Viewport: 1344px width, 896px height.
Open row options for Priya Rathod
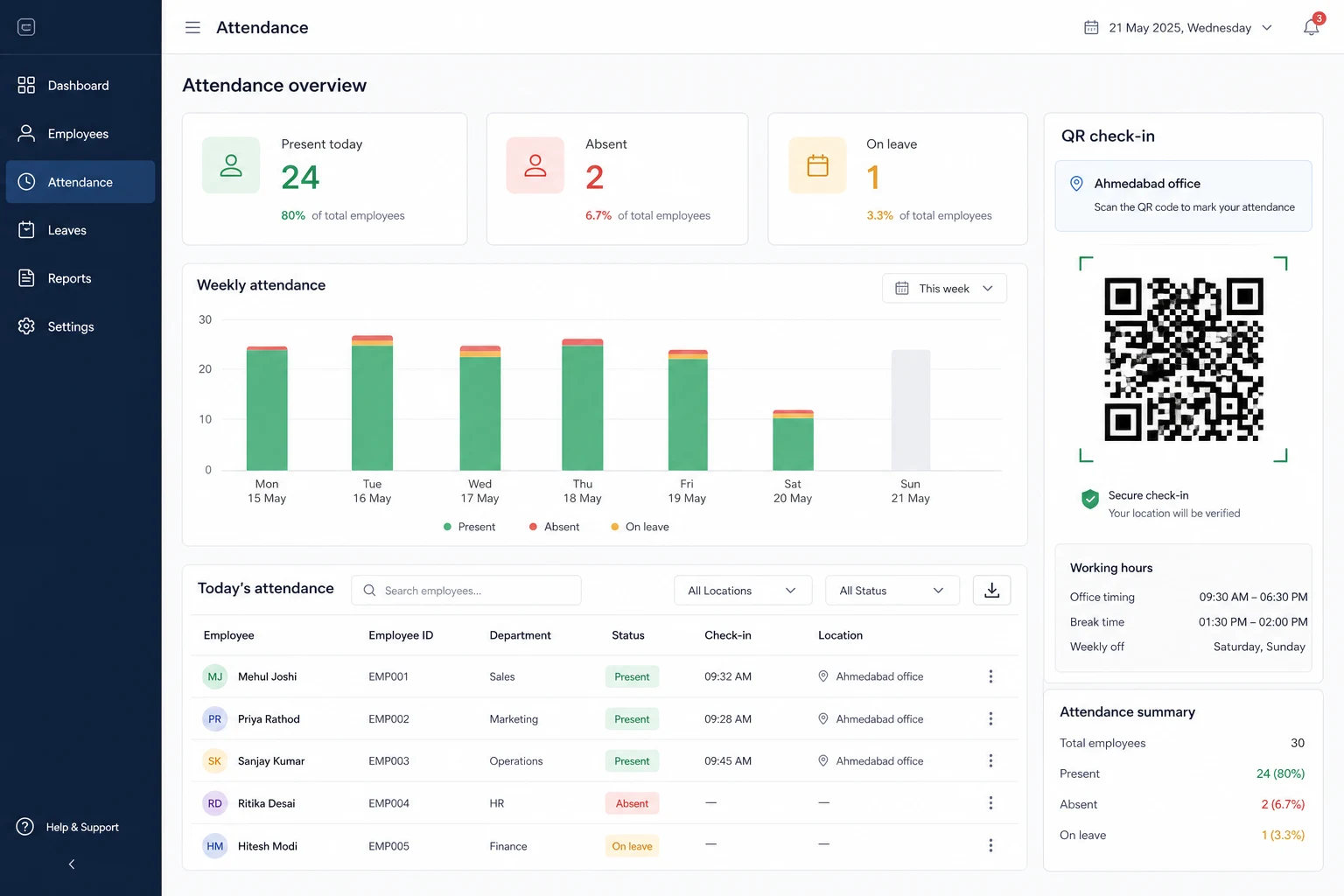tap(990, 719)
